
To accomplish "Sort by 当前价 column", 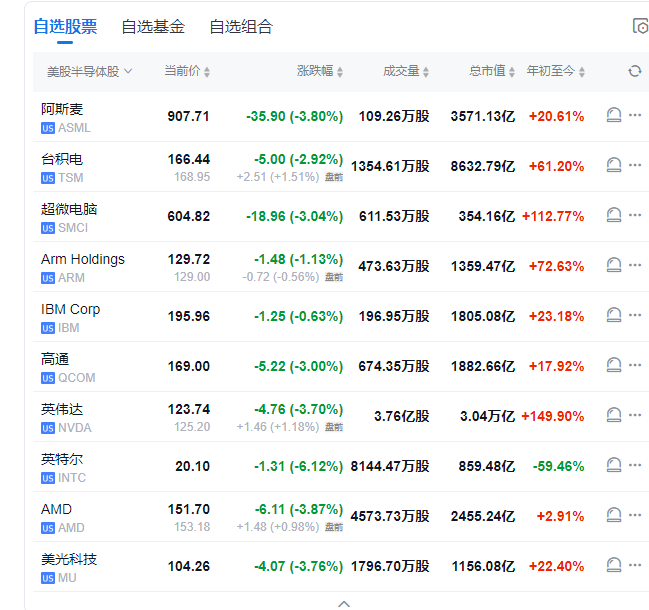I will pos(187,71).
